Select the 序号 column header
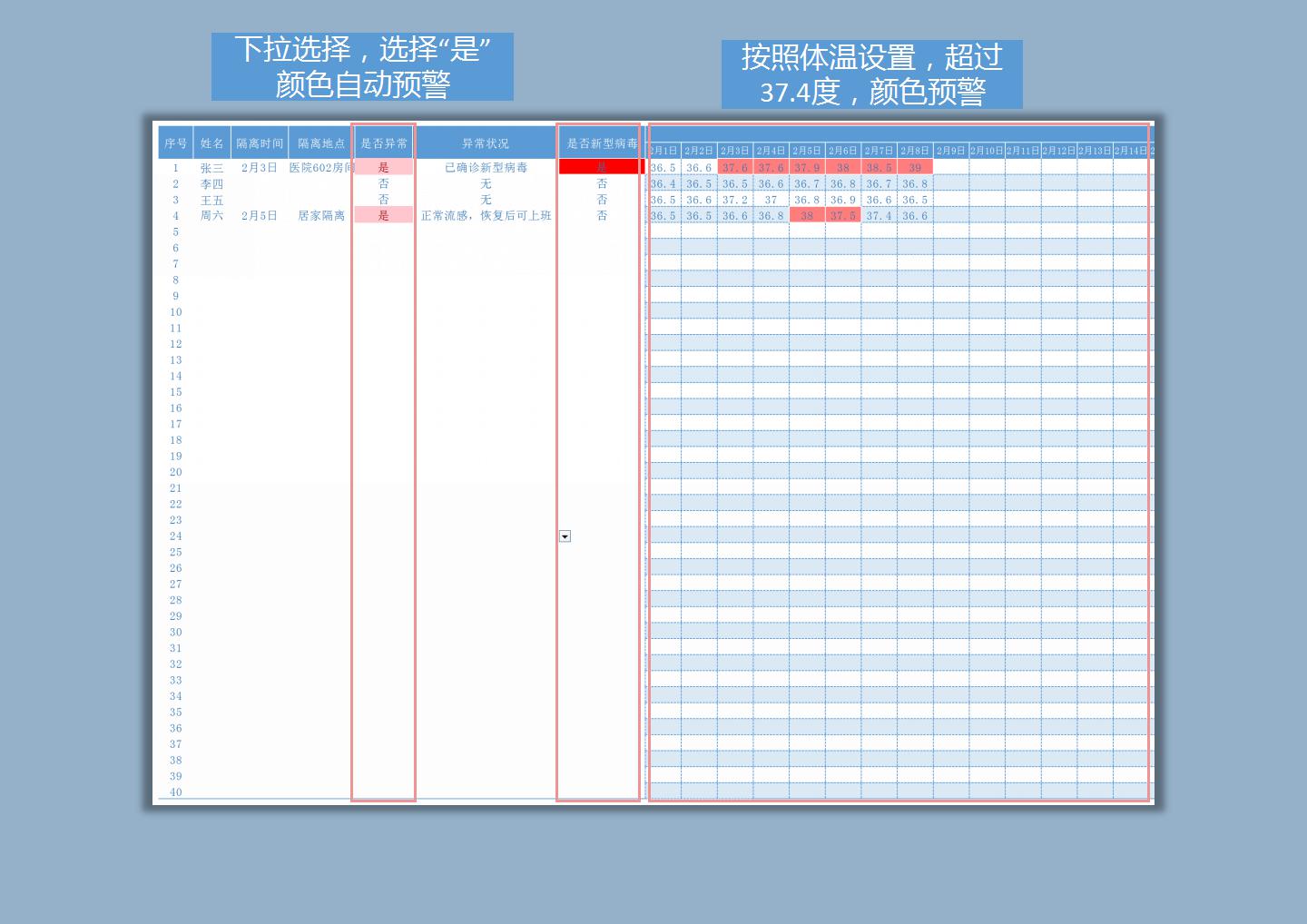The width and height of the screenshot is (1307, 924). coord(175,143)
